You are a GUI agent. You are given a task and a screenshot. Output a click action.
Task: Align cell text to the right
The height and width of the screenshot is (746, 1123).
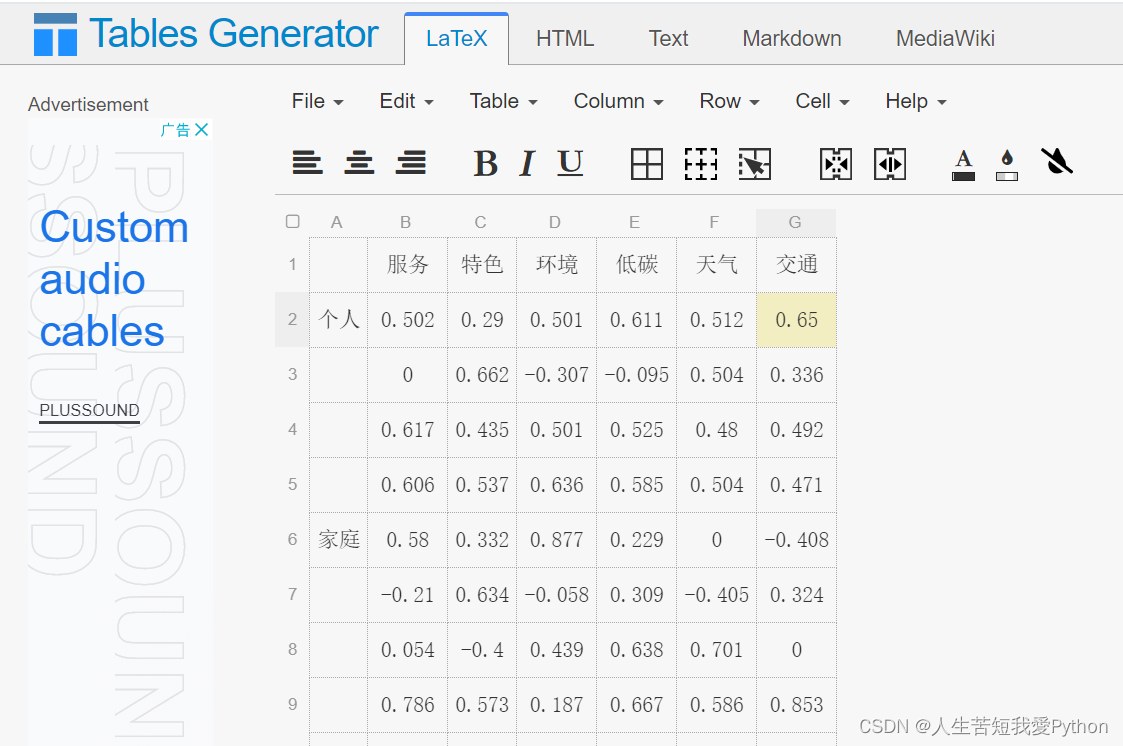pos(411,163)
